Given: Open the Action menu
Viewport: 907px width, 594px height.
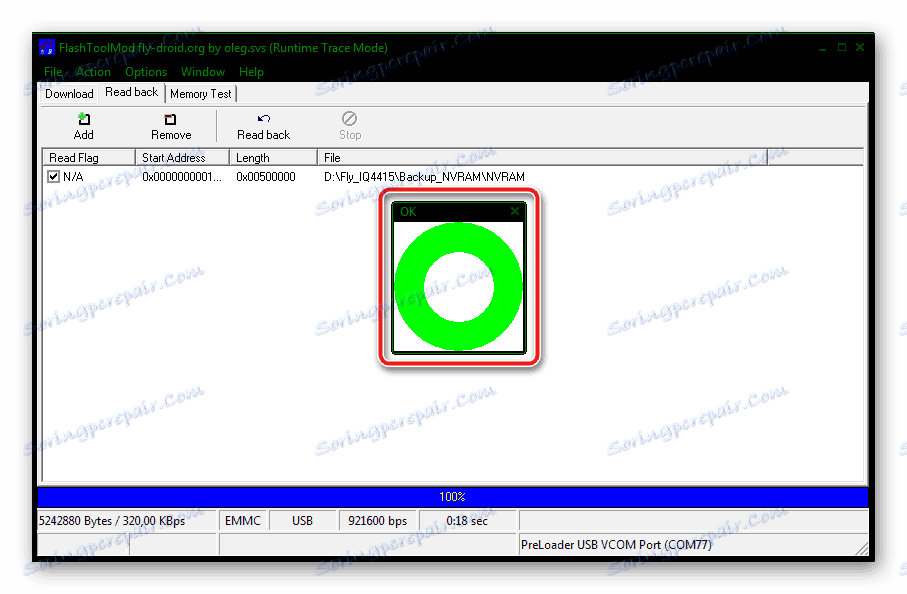Looking at the screenshot, I should 93,71.
